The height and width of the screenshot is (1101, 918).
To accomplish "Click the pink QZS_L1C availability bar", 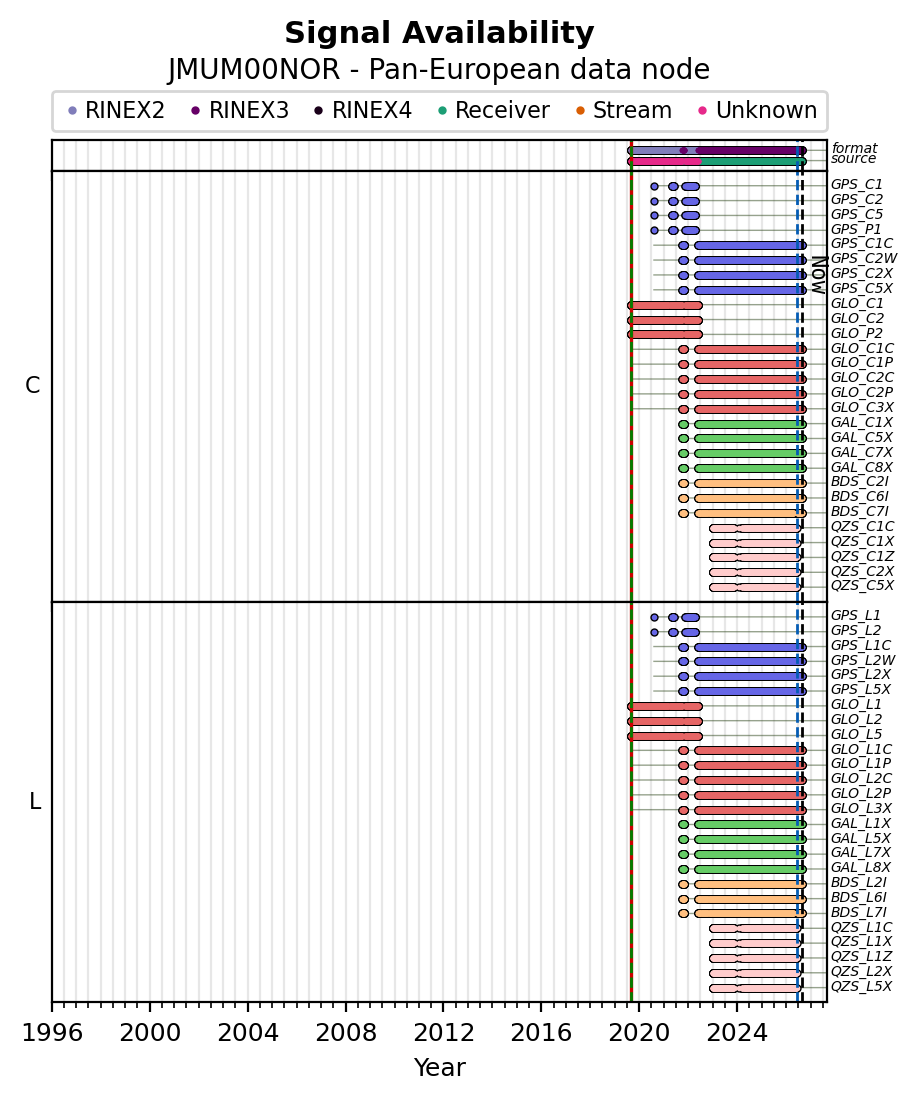I will pyautogui.click(x=755, y=929).
